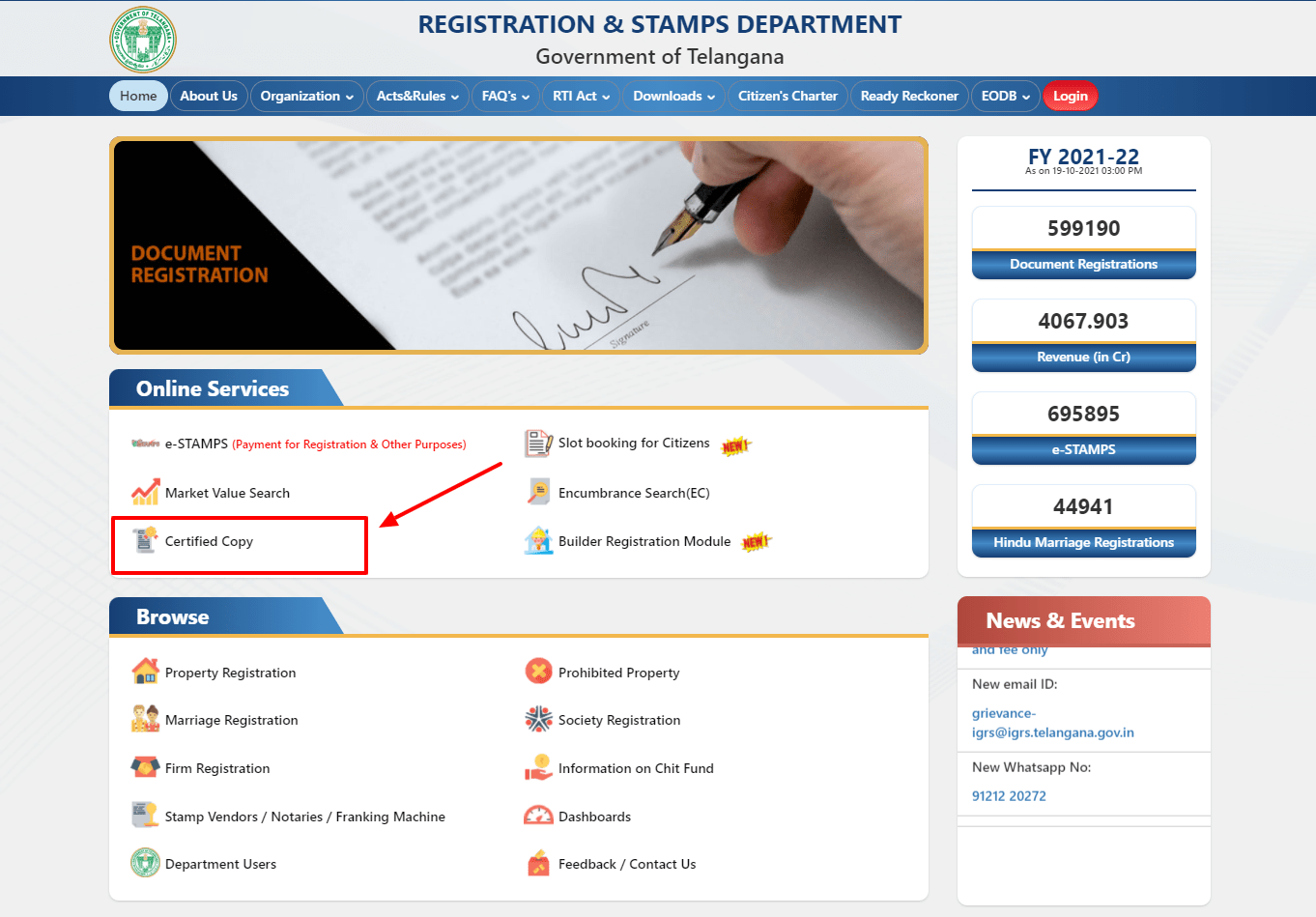1316x917 pixels.
Task: Open Feedback / Contact Us link
Action: (627, 864)
